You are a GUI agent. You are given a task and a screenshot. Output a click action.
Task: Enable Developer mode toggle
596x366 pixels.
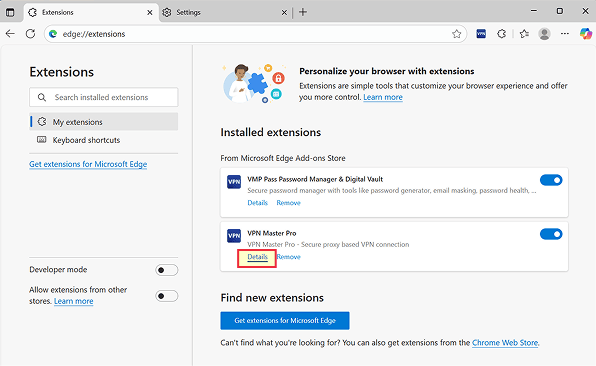pos(166,270)
